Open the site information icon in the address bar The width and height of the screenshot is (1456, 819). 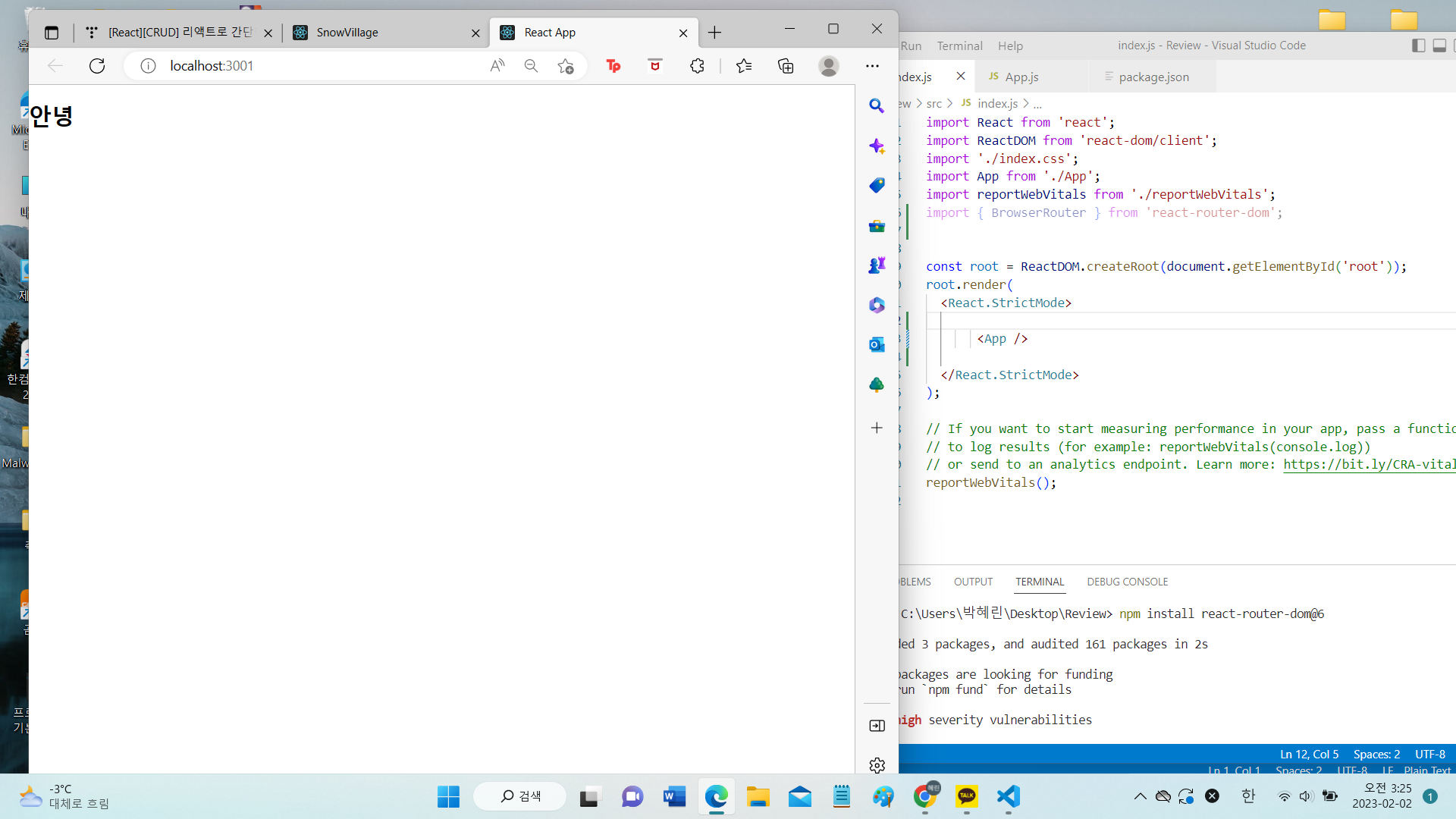[x=149, y=66]
